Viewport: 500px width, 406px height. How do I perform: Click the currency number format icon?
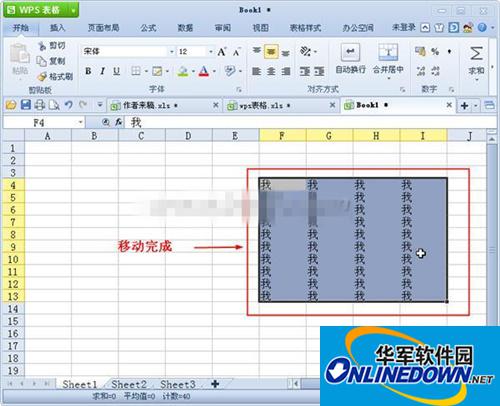click(420, 51)
